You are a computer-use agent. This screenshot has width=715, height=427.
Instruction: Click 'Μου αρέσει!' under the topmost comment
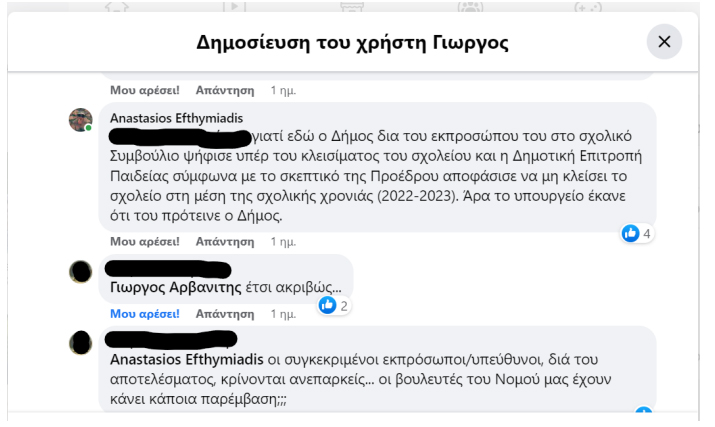pos(144,90)
